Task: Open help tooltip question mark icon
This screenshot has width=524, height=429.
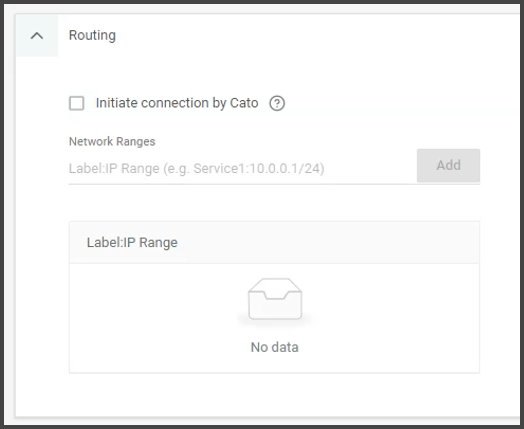Action: pos(277,103)
